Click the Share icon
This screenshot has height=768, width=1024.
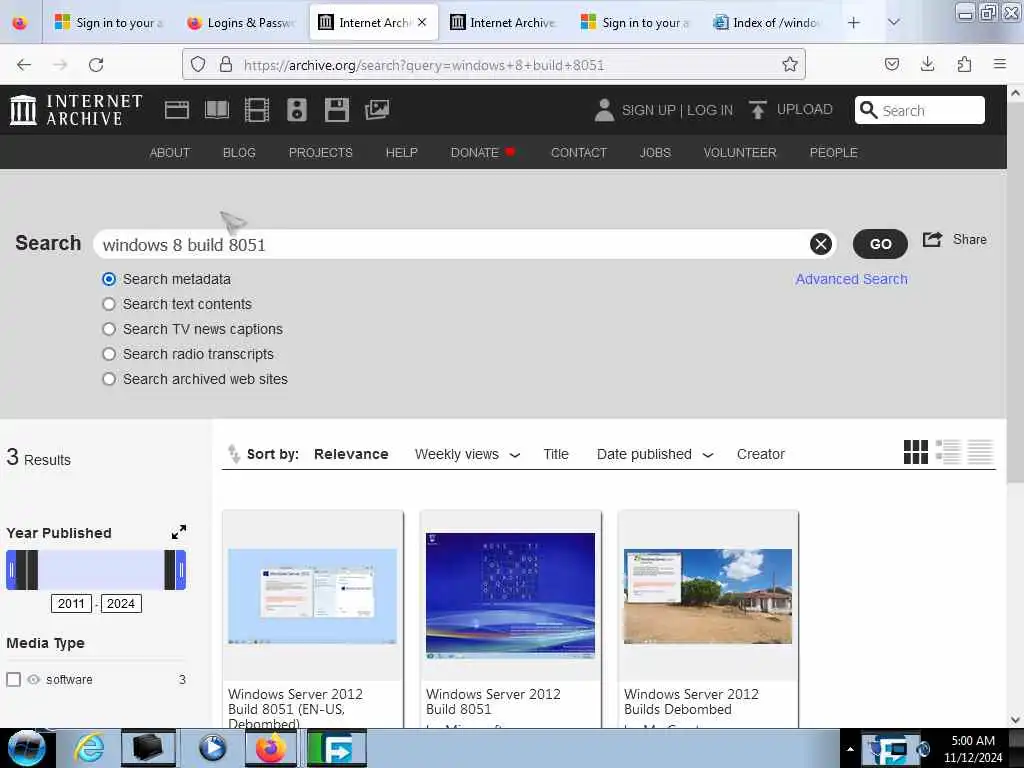pos(932,240)
